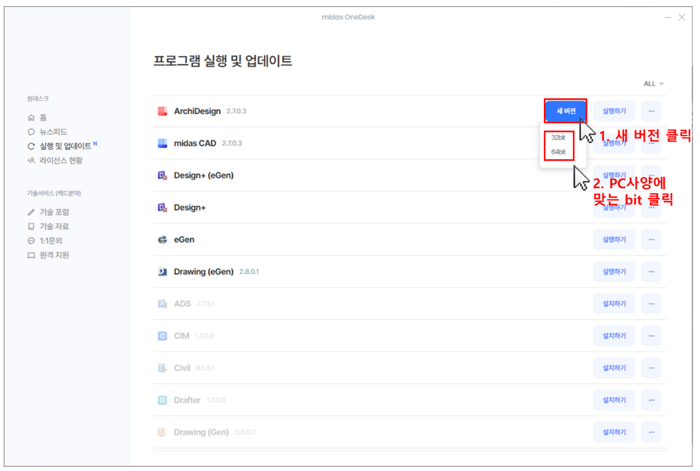Click the midas CAD product icon
Viewport: 700px width, 471px height.
tap(162, 143)
